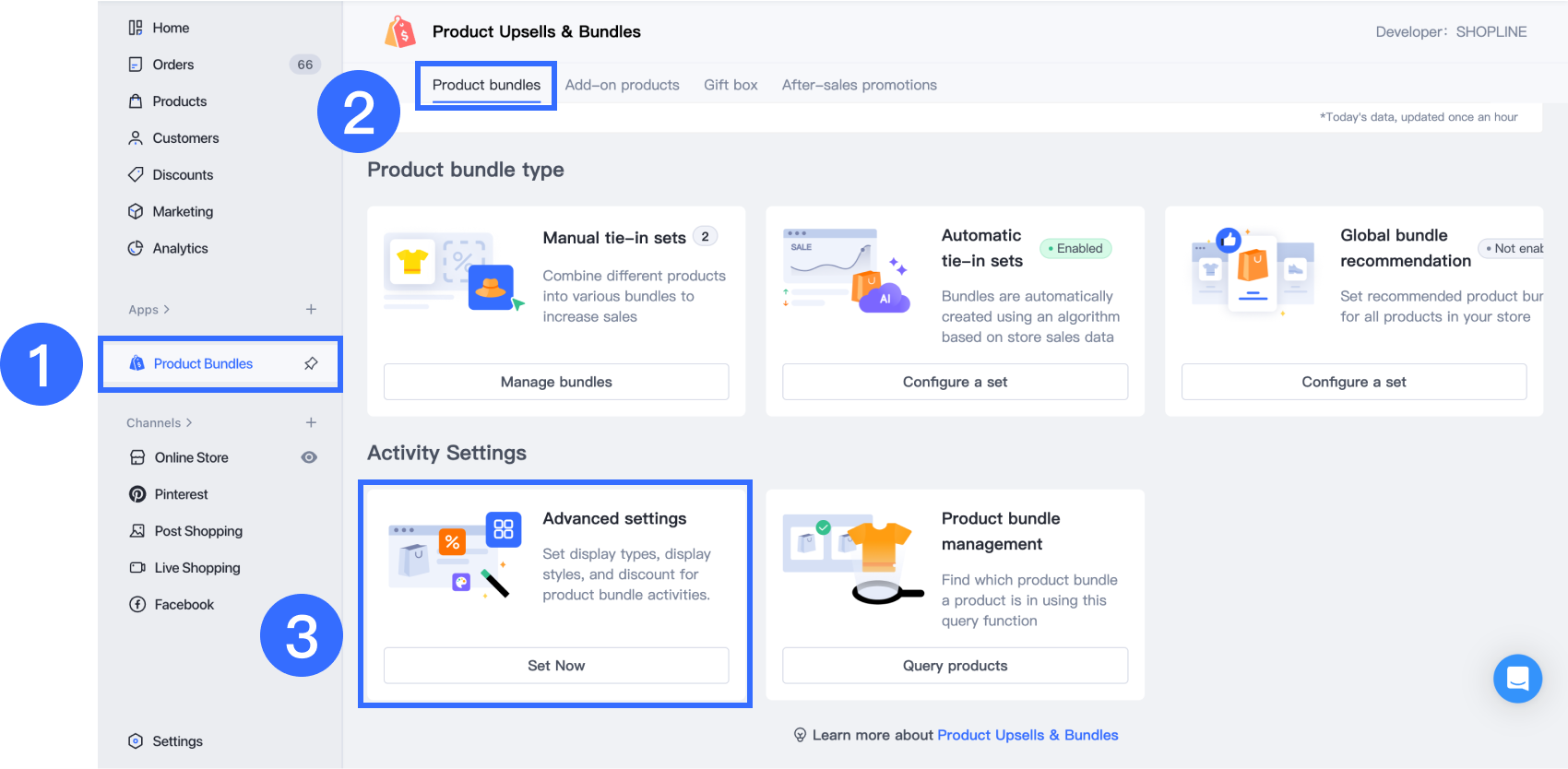Select After-sales promotions tab
The image size is (1568, 769).
tap(859, 85)
